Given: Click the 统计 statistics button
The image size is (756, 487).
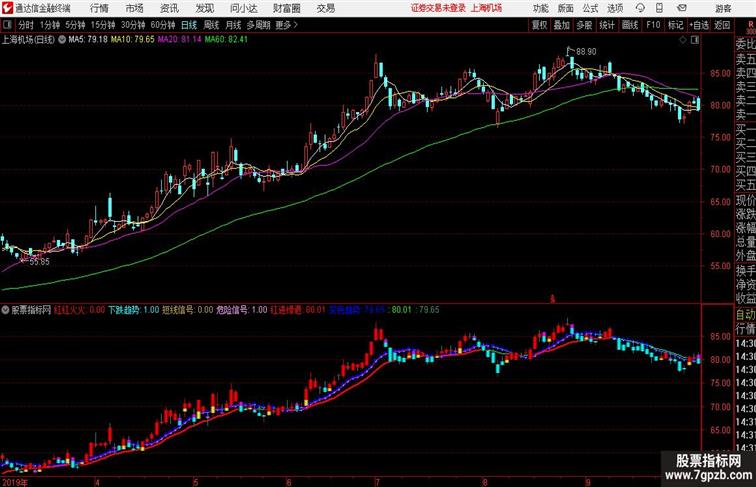Looking at the screenshot, I should click(x=607, y=25).
